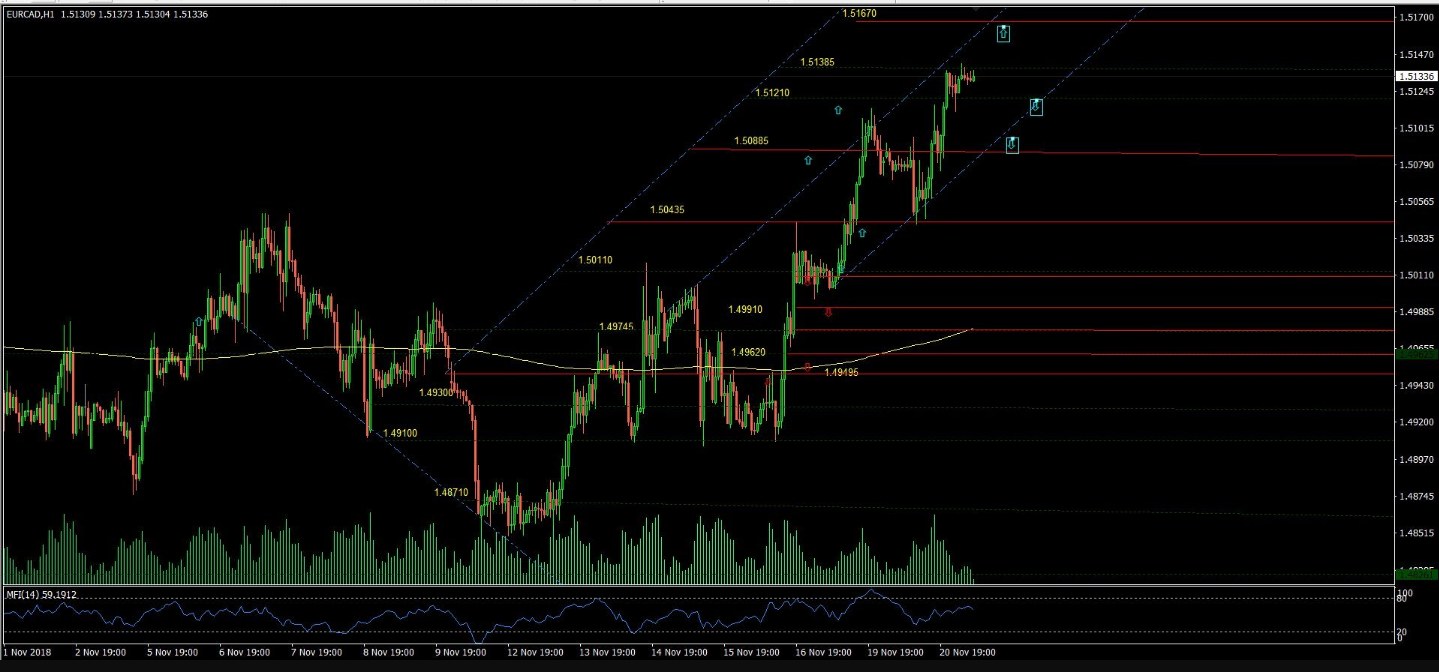Click the 1.51385 price label

click(817, 62)
